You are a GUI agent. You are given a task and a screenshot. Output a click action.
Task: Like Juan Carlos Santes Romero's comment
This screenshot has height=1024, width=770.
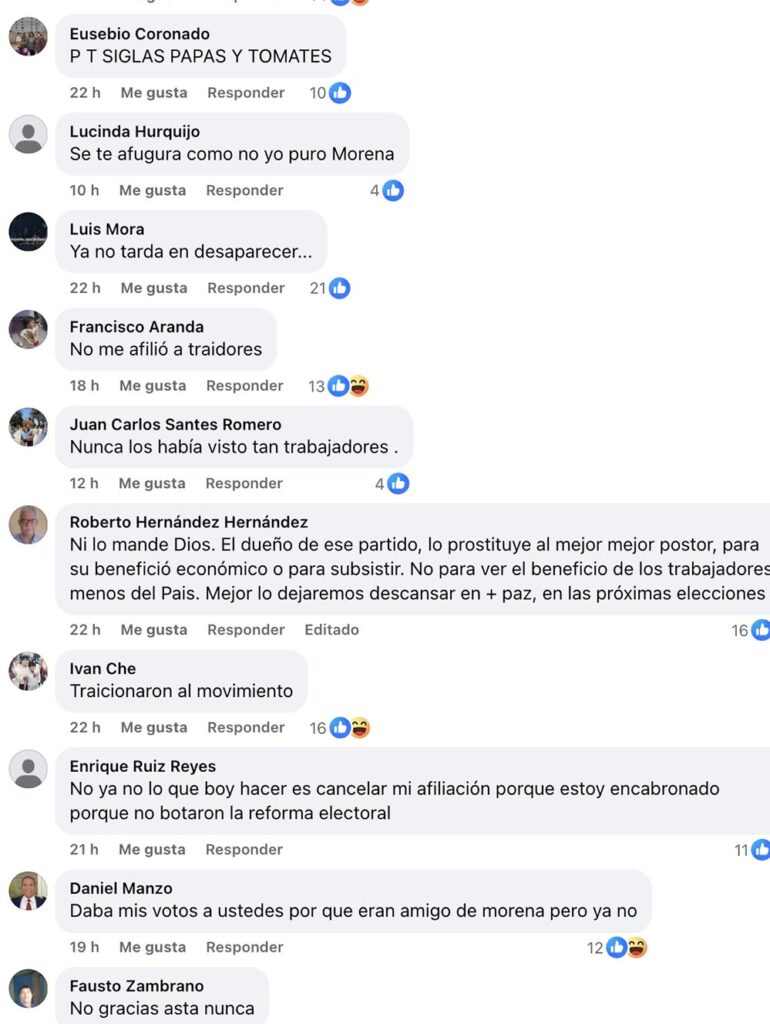tap(152, 484)
